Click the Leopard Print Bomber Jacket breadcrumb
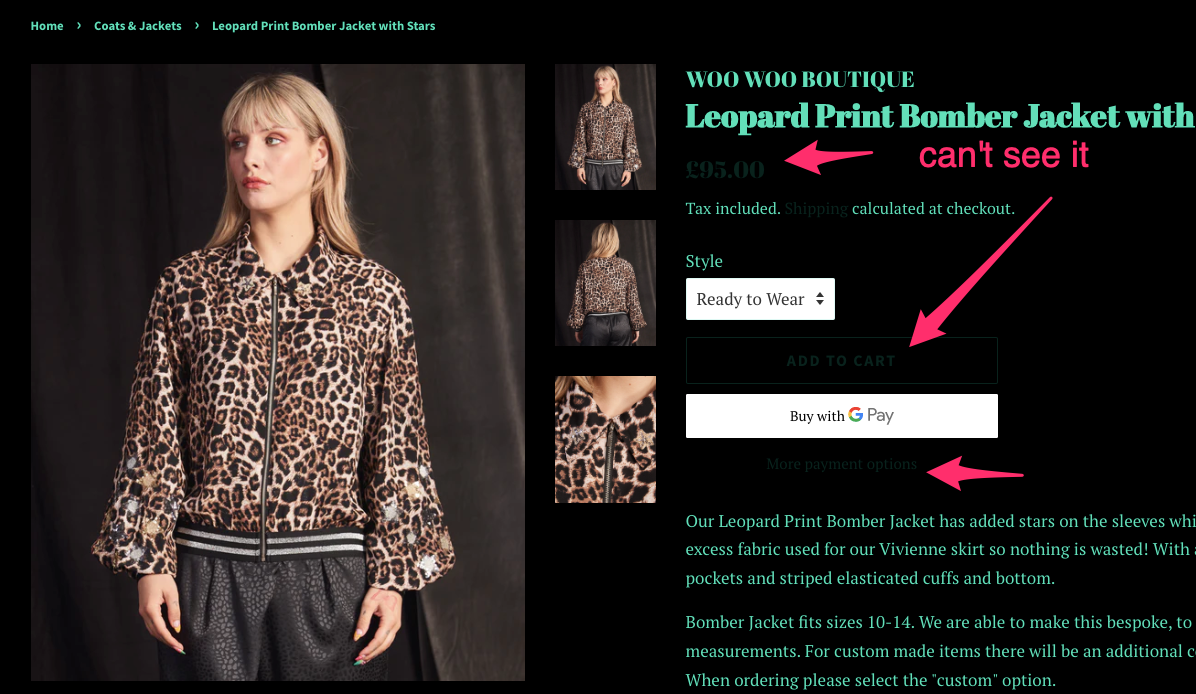Screen dimensions: 1196x694 [323, 26]
